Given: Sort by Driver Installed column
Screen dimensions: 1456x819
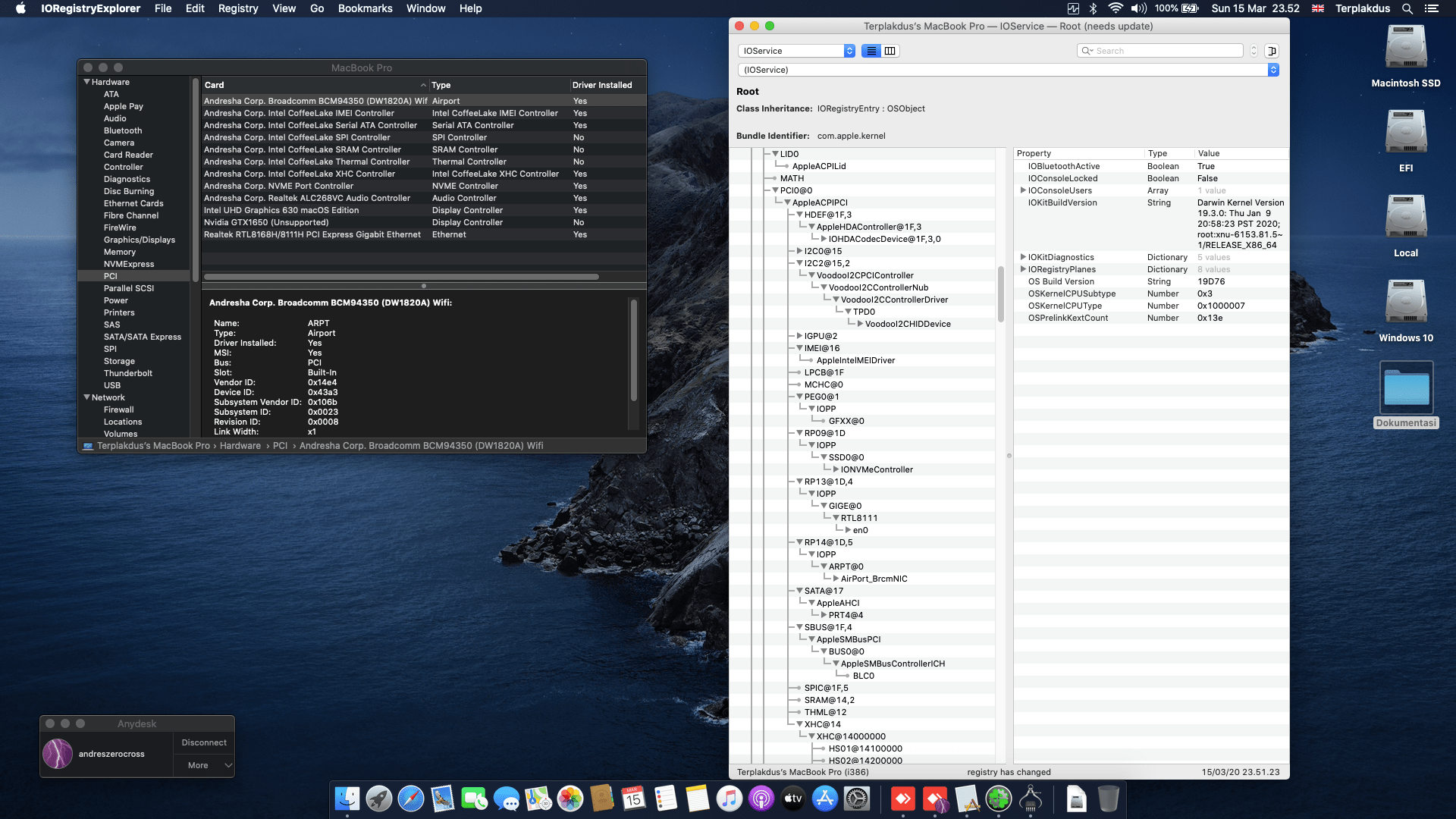Looking at the screenshot, I should pos(607,85).
